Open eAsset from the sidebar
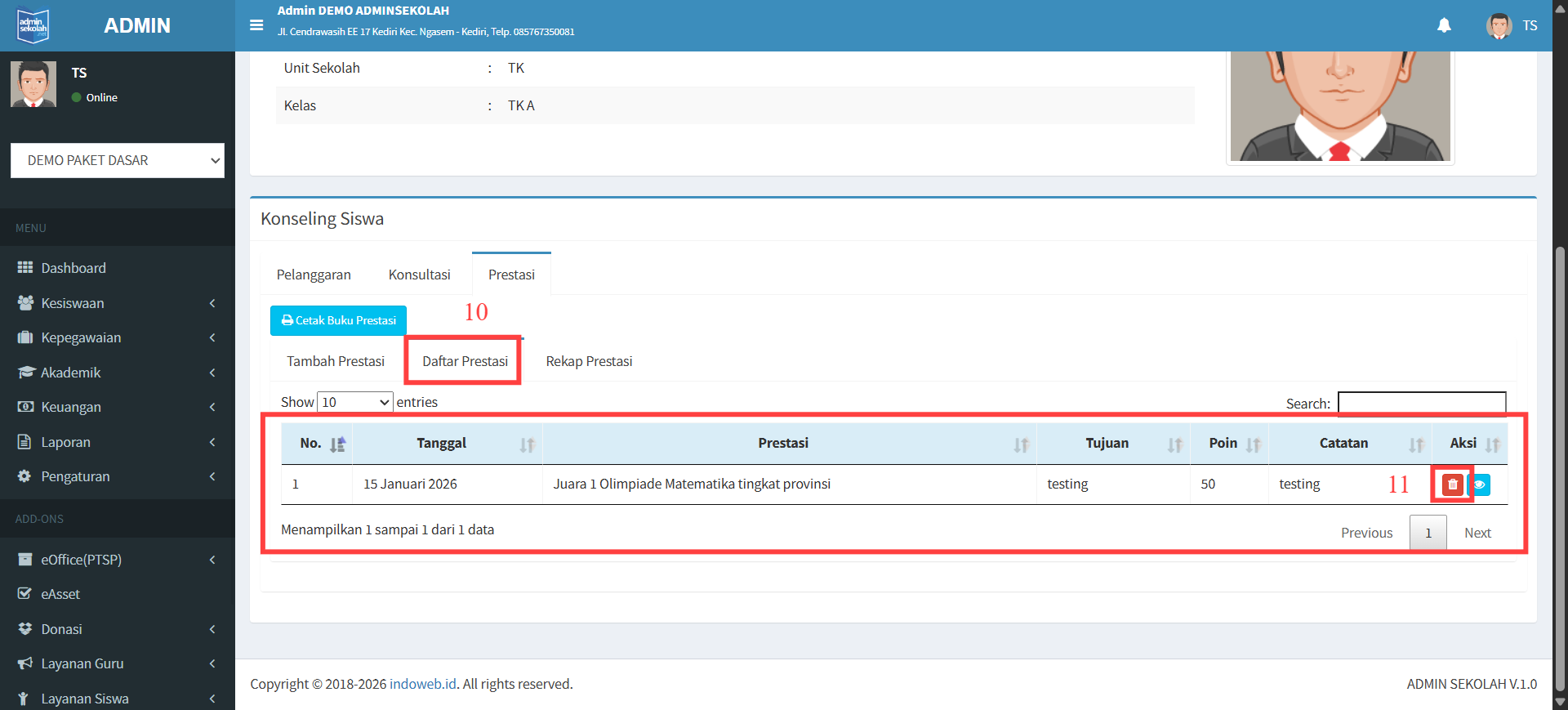 [60, 594]
